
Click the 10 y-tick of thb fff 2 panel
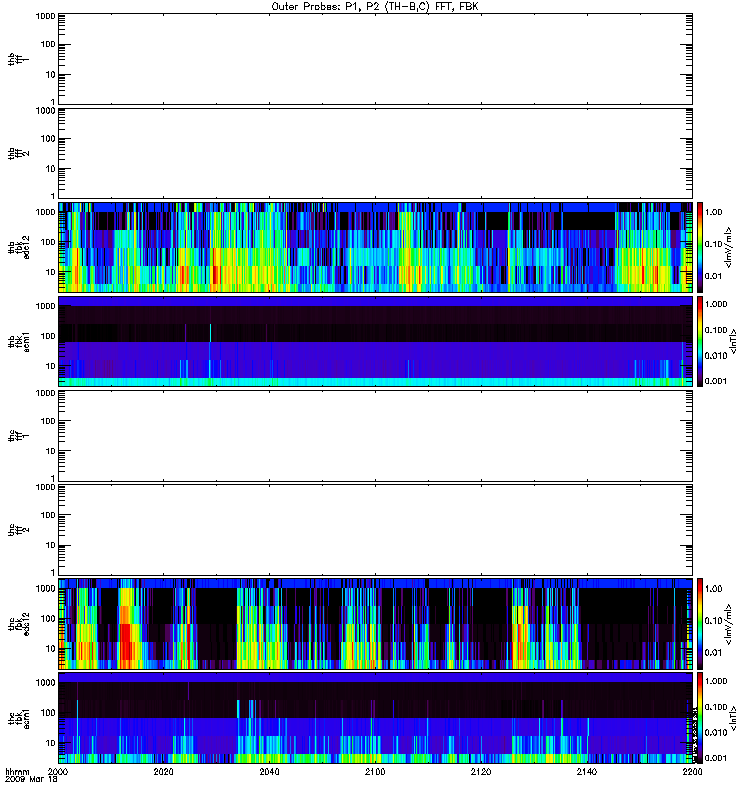[50, 169]
